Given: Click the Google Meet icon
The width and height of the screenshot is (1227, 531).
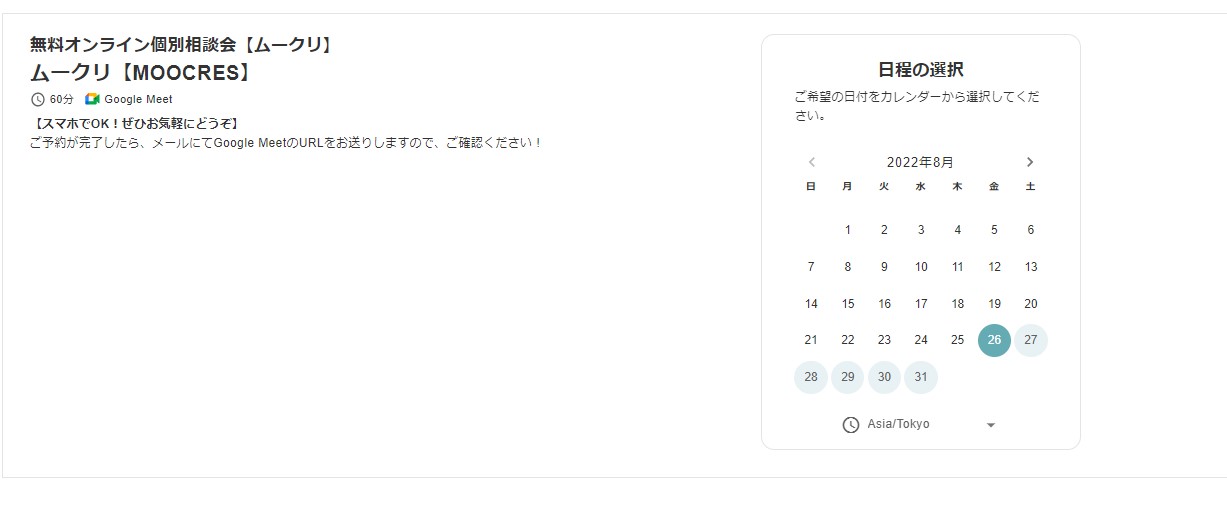Looking at the screenshot, I should pos(92,99).
